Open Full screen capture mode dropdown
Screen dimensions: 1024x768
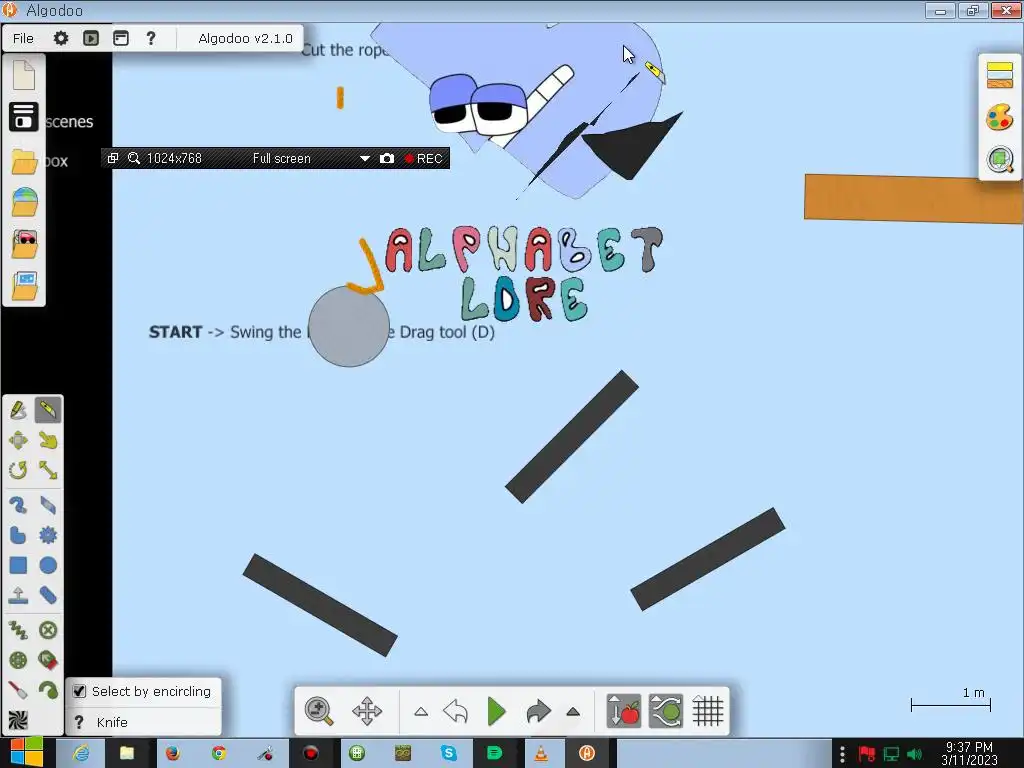point(364,159)
